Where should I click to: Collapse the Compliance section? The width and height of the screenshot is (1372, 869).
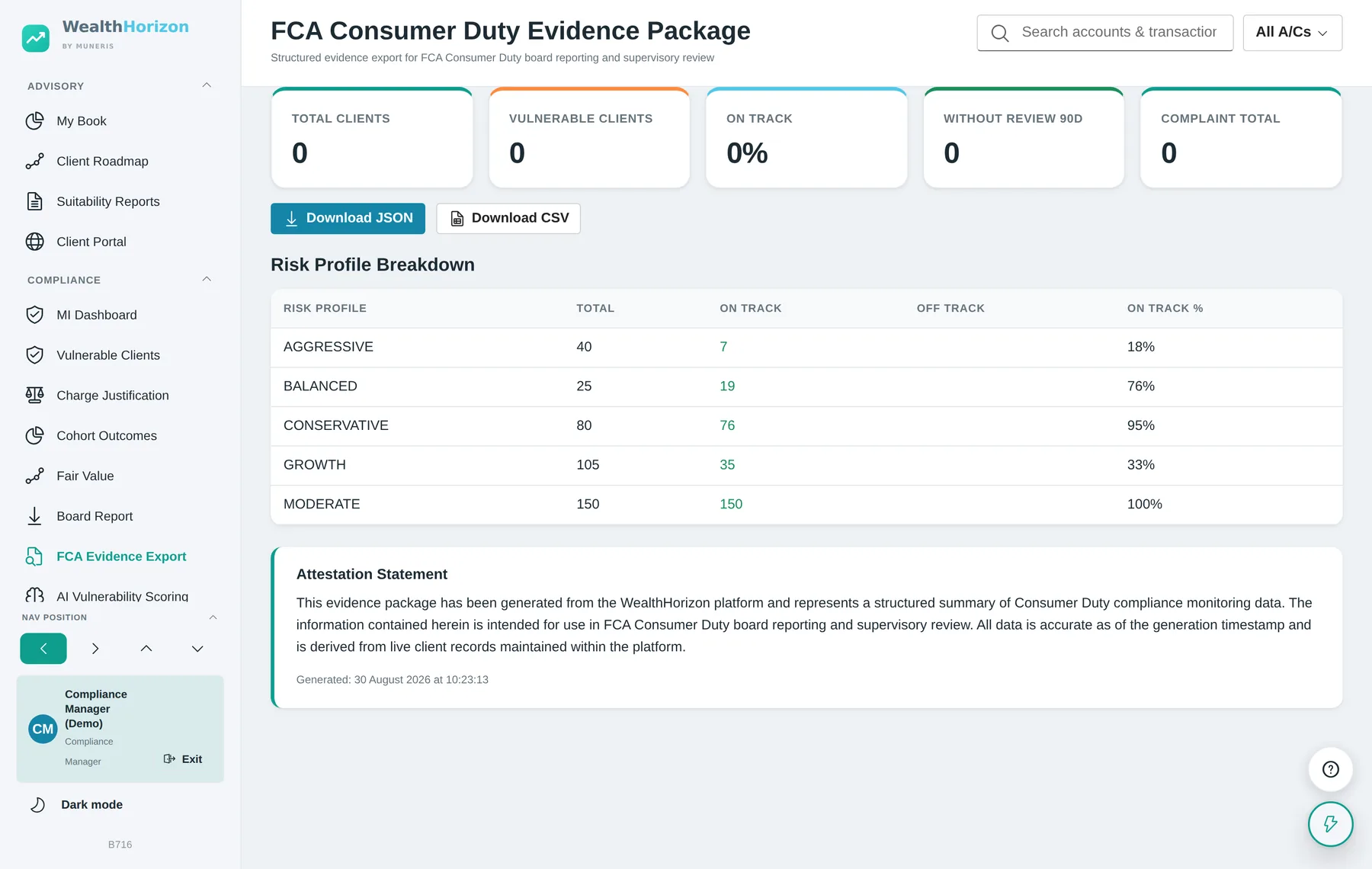[x=207, y=279]
